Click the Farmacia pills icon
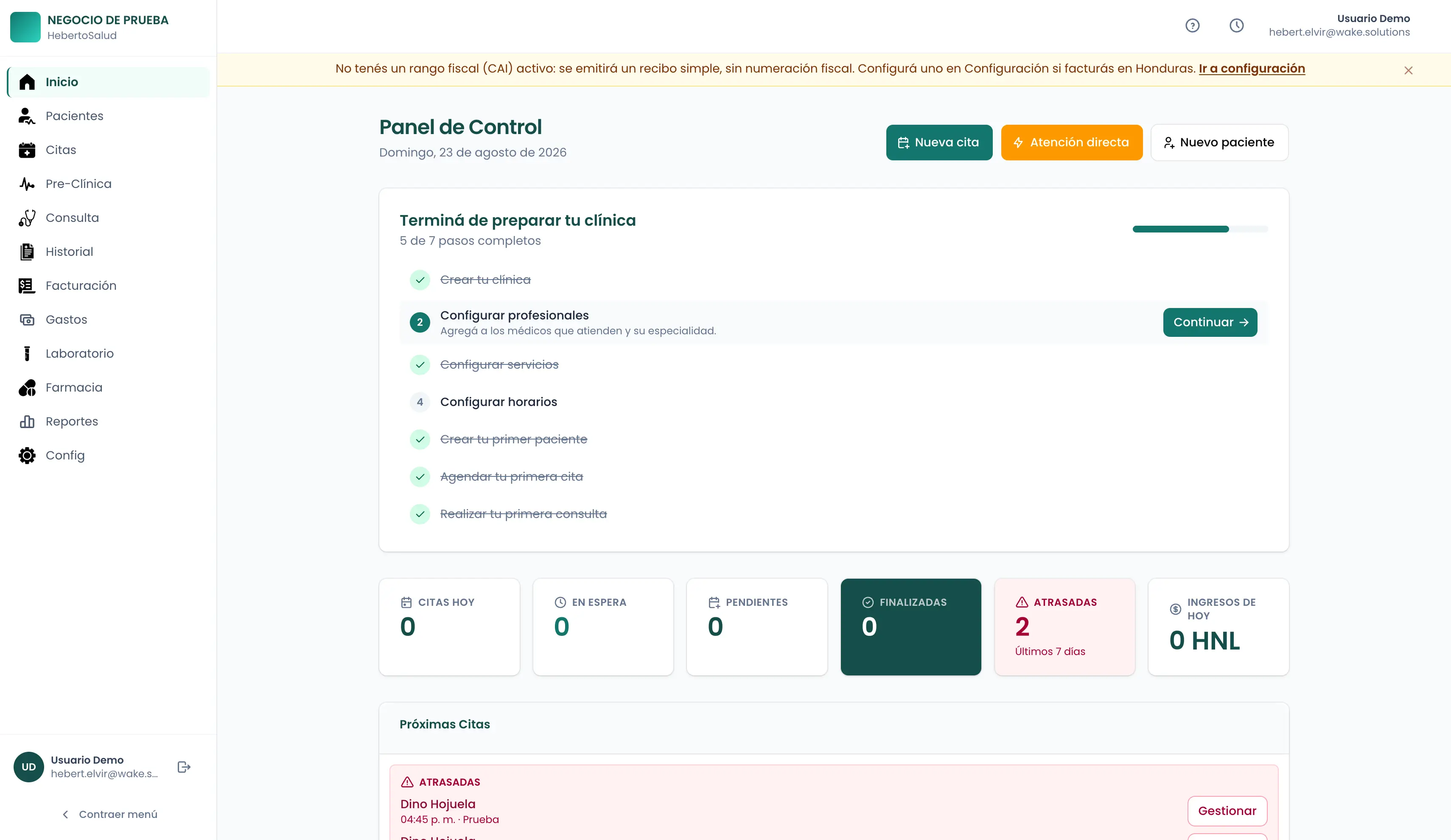This screenshot has width=1451, height=840. 27,387
